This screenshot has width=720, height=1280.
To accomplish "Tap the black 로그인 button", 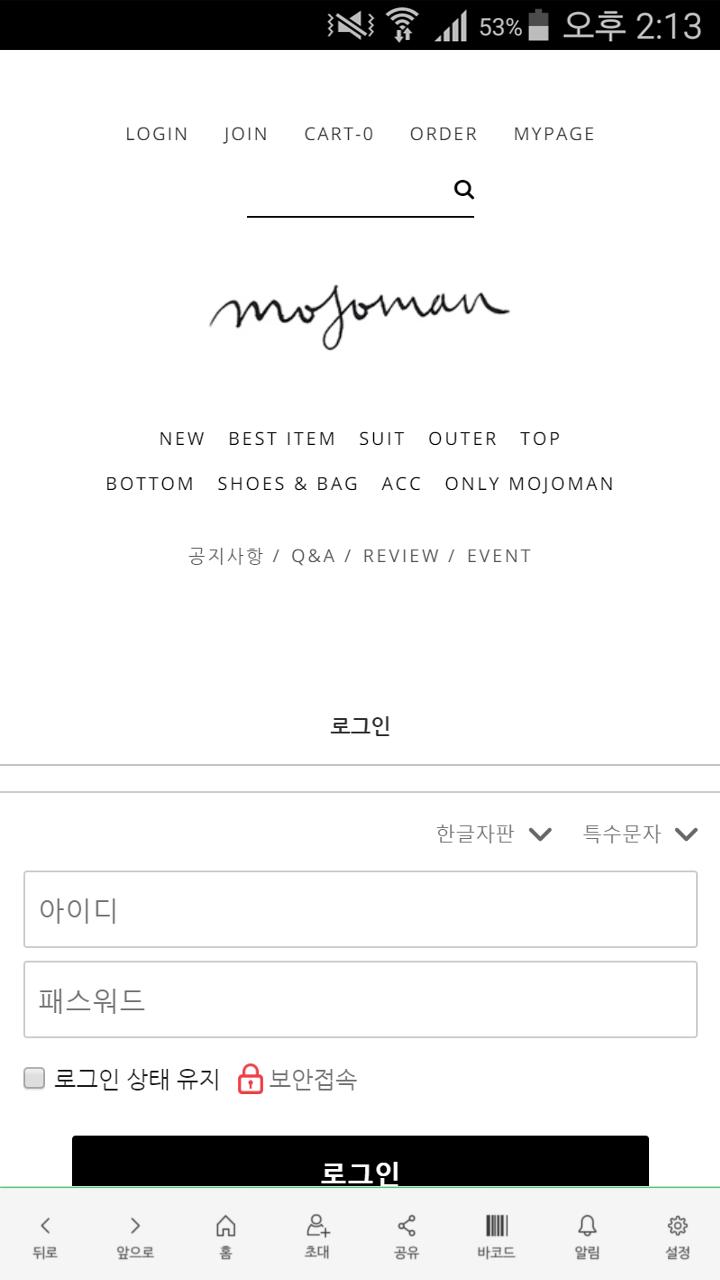I will pos(360,1161).
